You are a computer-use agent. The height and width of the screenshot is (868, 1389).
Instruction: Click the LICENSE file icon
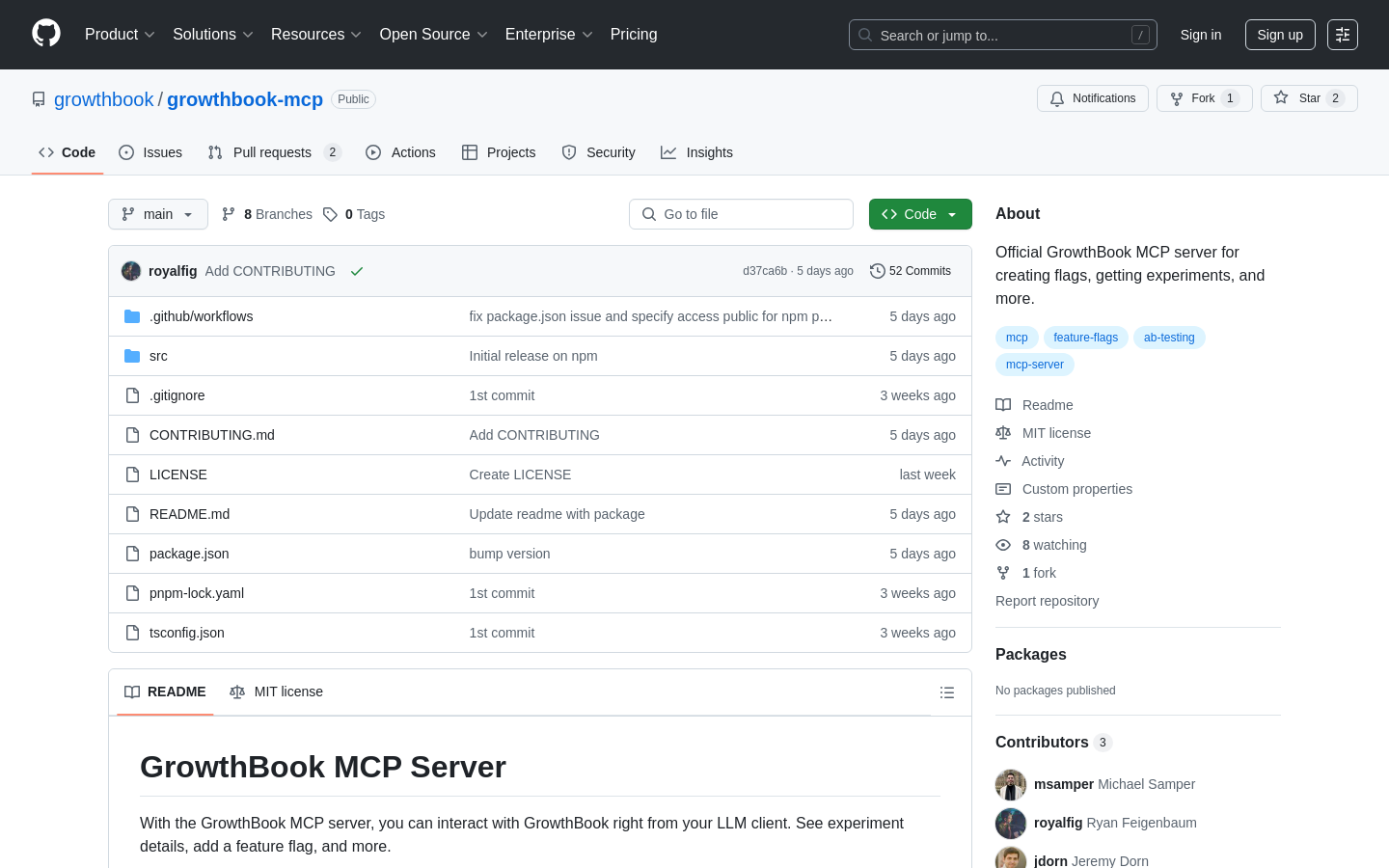[x=132, y=475]
